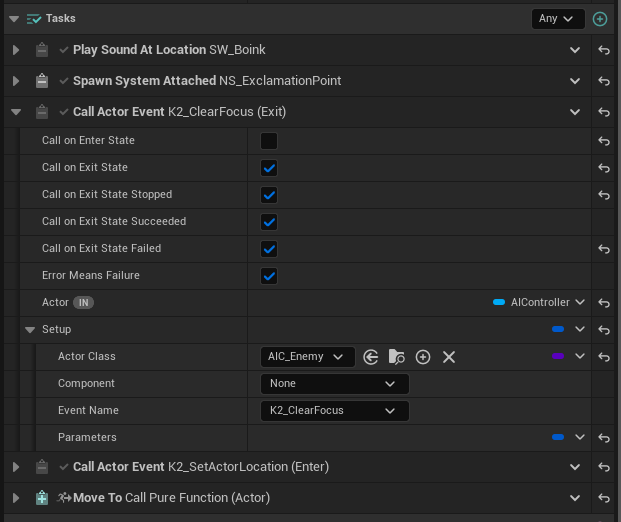Reset the Move To task
The height and width of the screenshot is (522, 621).
pos(604,498)
